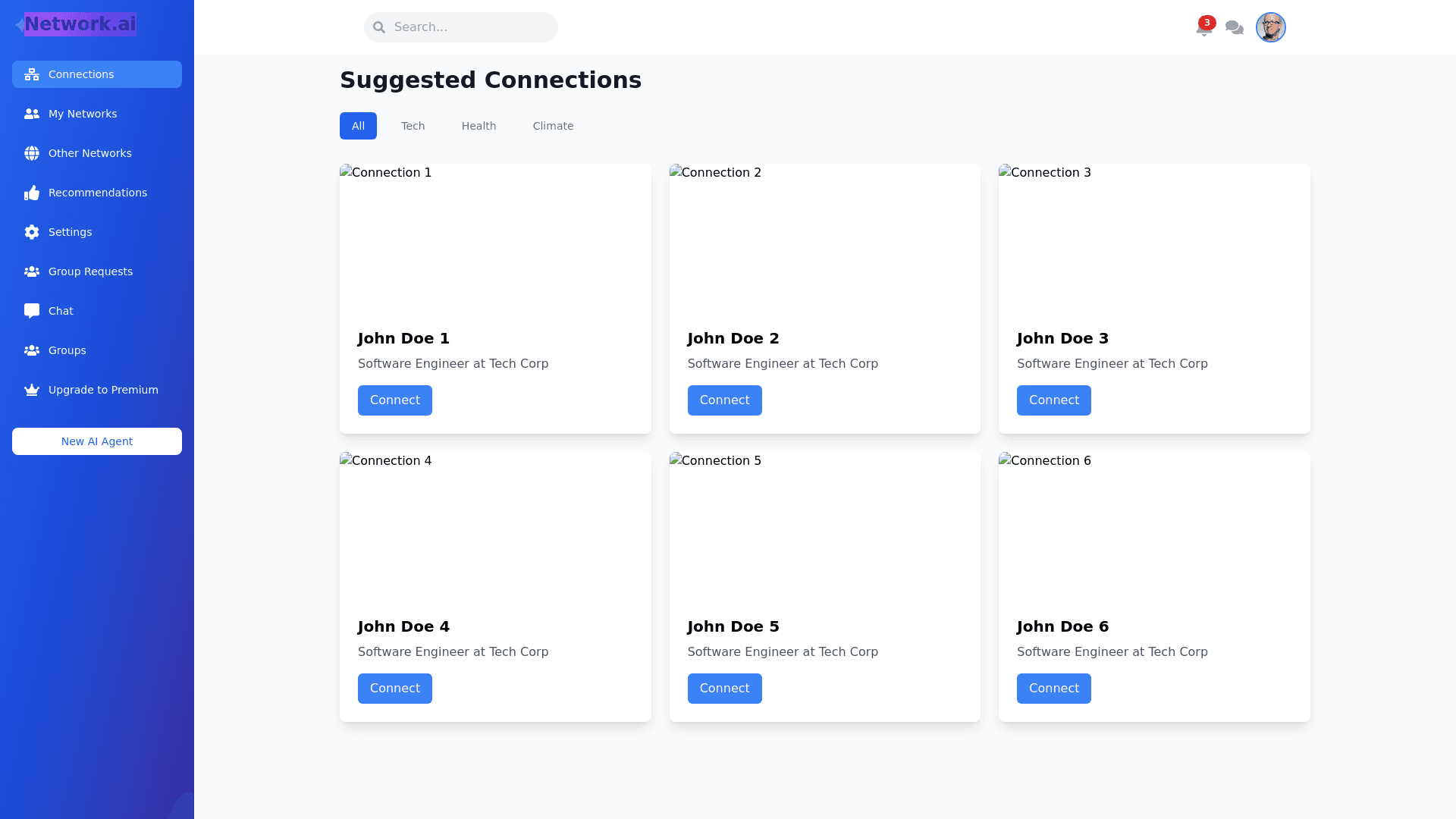The image size is (1456, 819).
Task: Click the Upgrade to Premium crown icon
Action: 32,390
